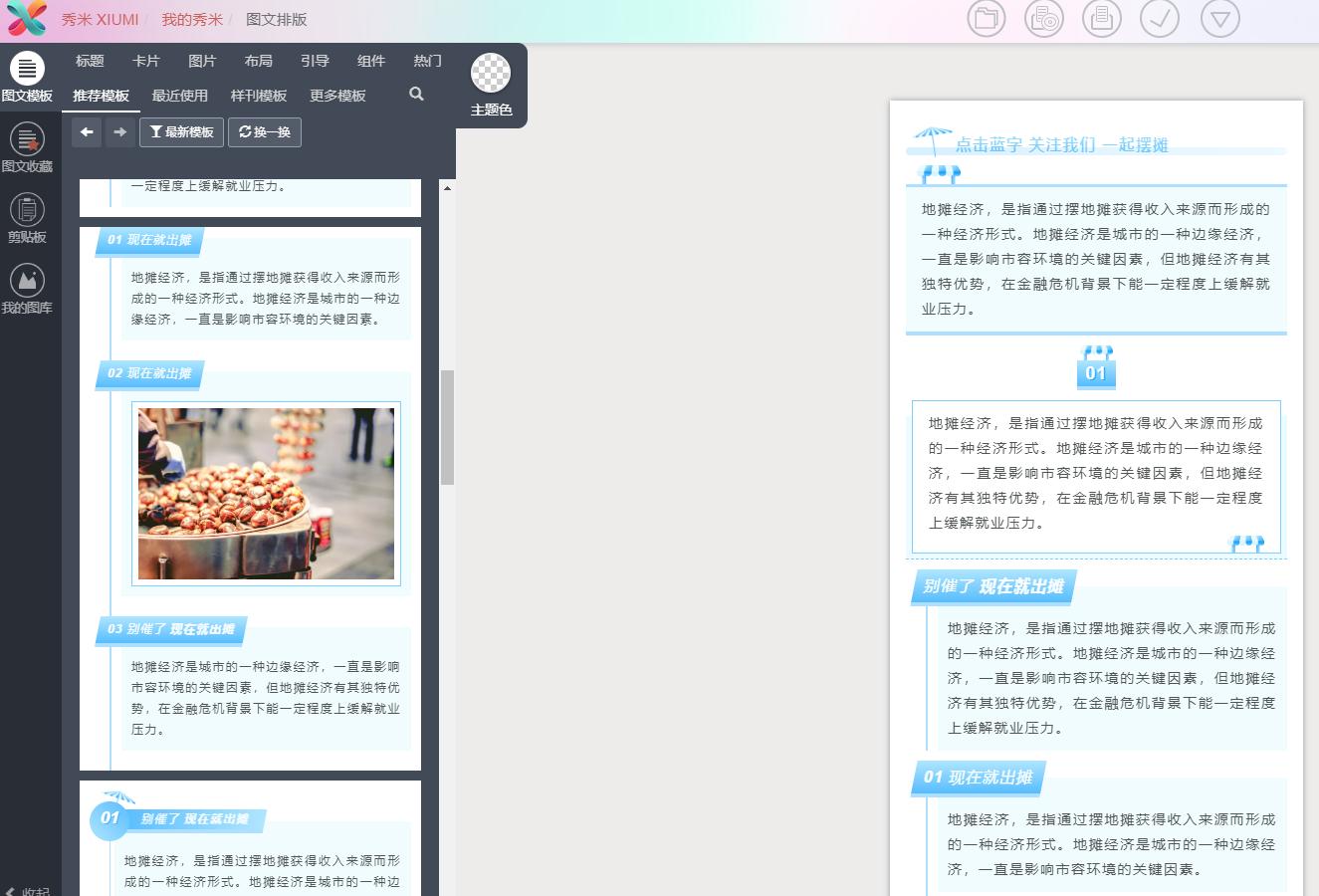
Task: Click the search magnifier in the template panel
Action: click(x=416, y=95)
